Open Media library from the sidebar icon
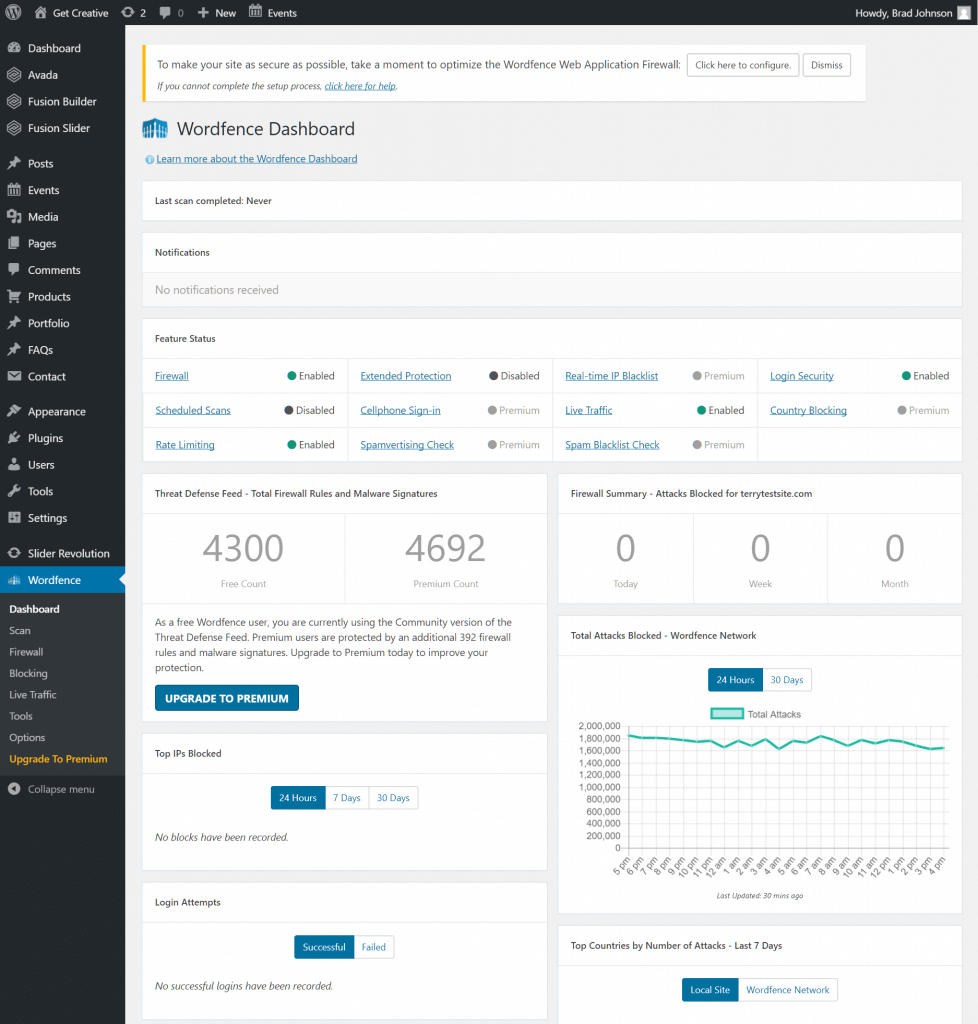 15,216
